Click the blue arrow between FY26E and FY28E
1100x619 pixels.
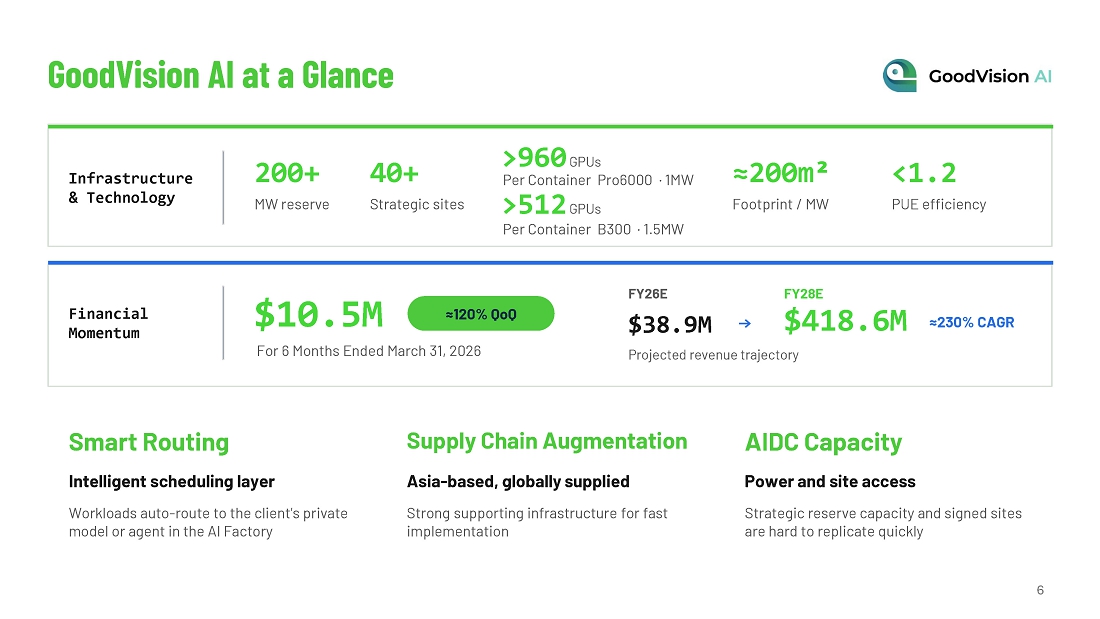pos(745,324)
